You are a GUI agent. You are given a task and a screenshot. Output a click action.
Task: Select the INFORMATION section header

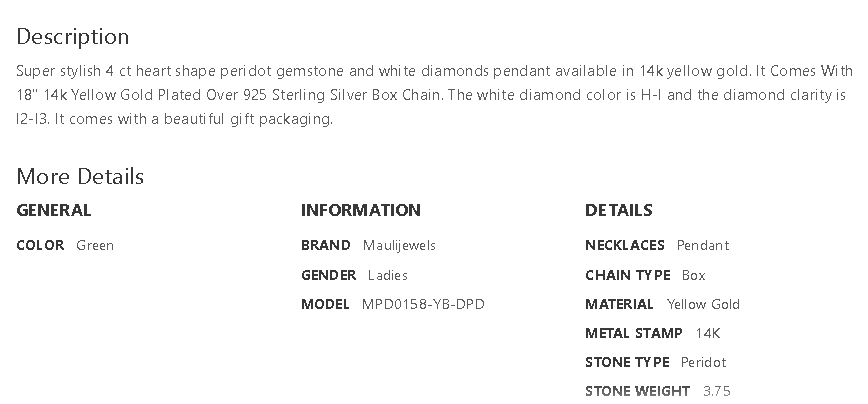(360, 210)
